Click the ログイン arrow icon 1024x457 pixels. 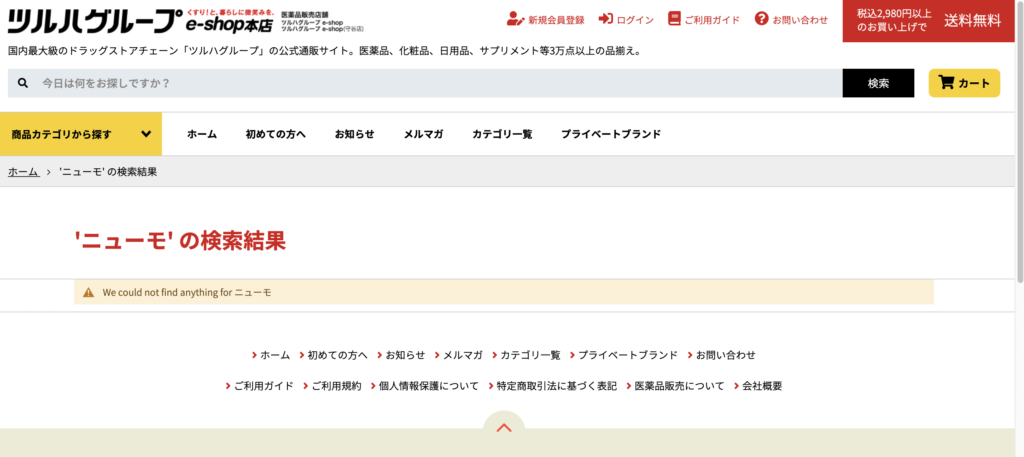coord(605,18)
